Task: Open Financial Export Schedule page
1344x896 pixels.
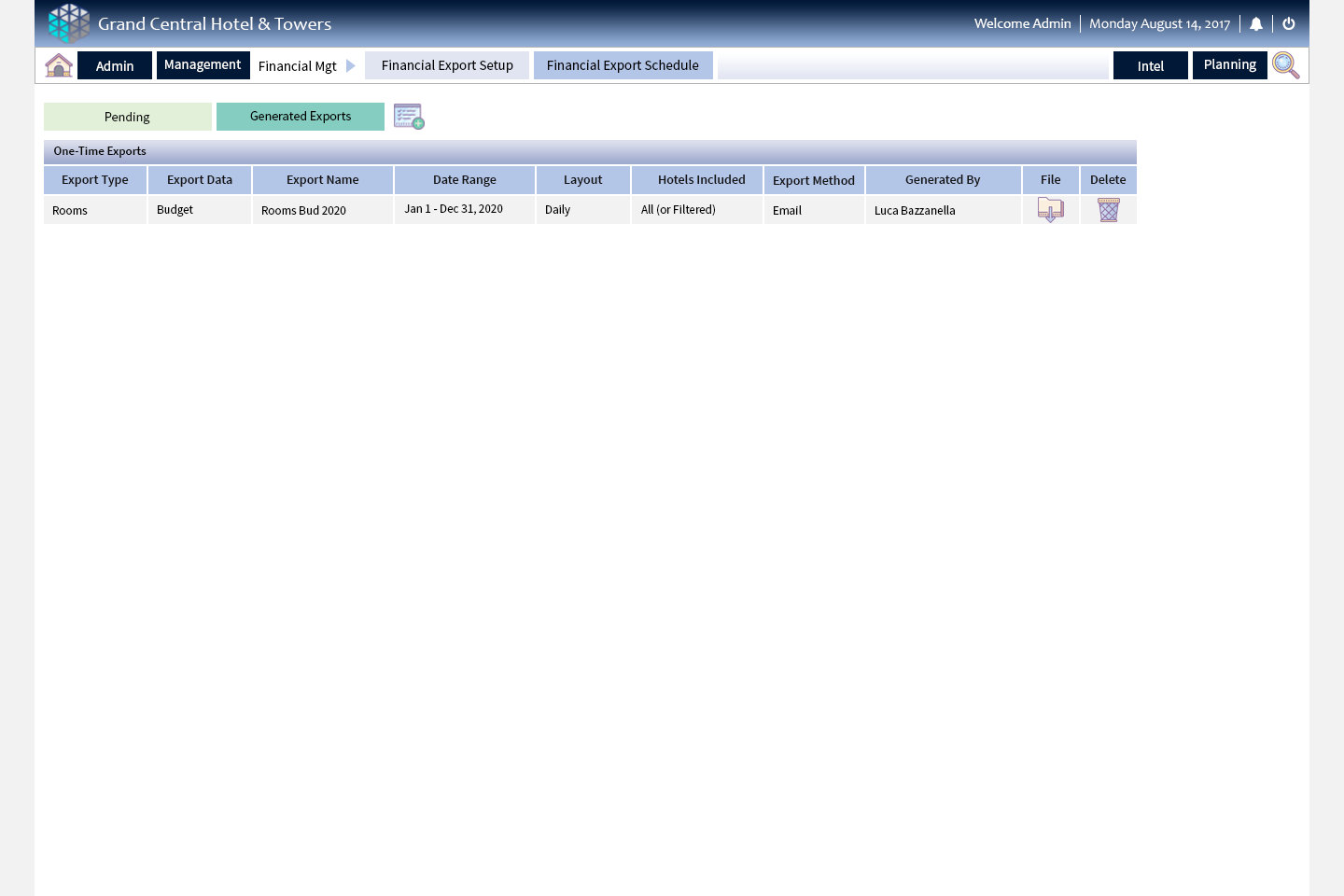Action: coord(623,65)
